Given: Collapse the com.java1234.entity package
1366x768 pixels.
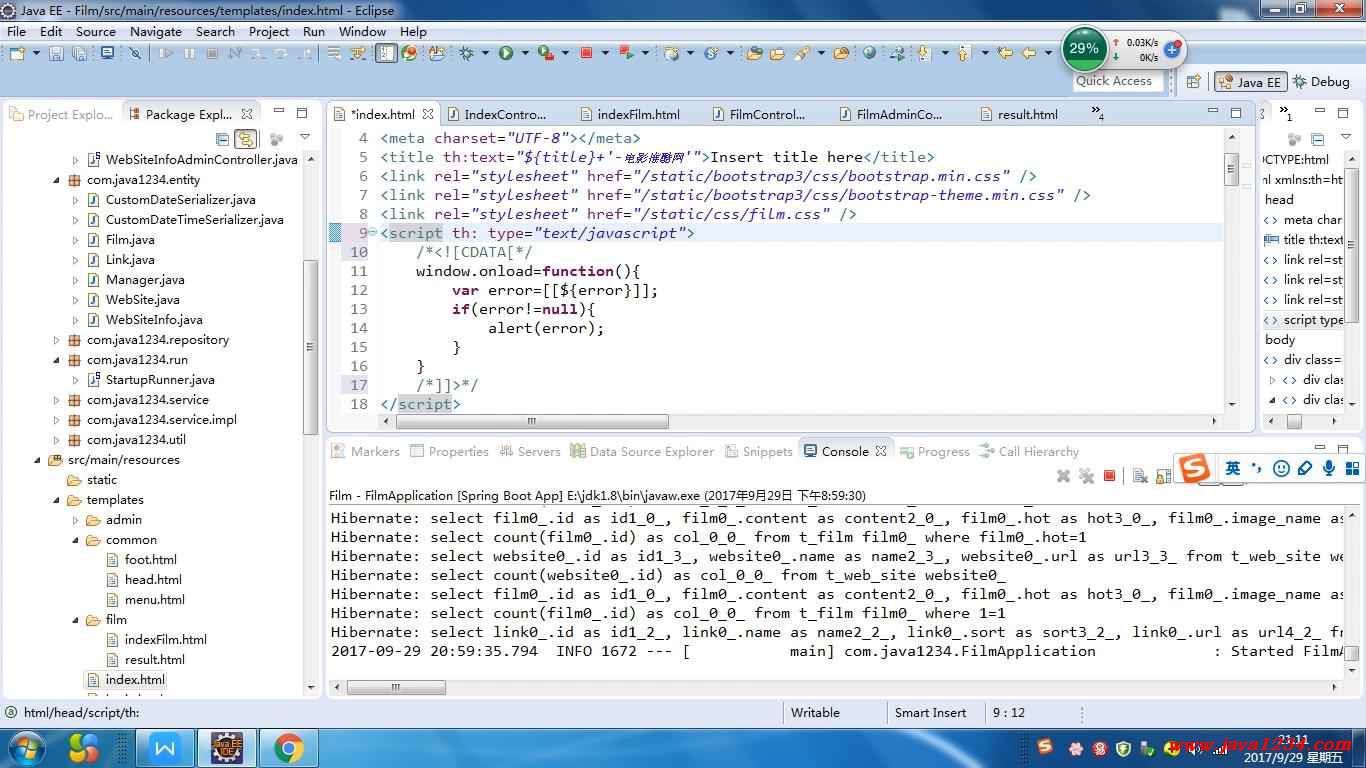Looking at the screenshot, I should pos(57,180).
